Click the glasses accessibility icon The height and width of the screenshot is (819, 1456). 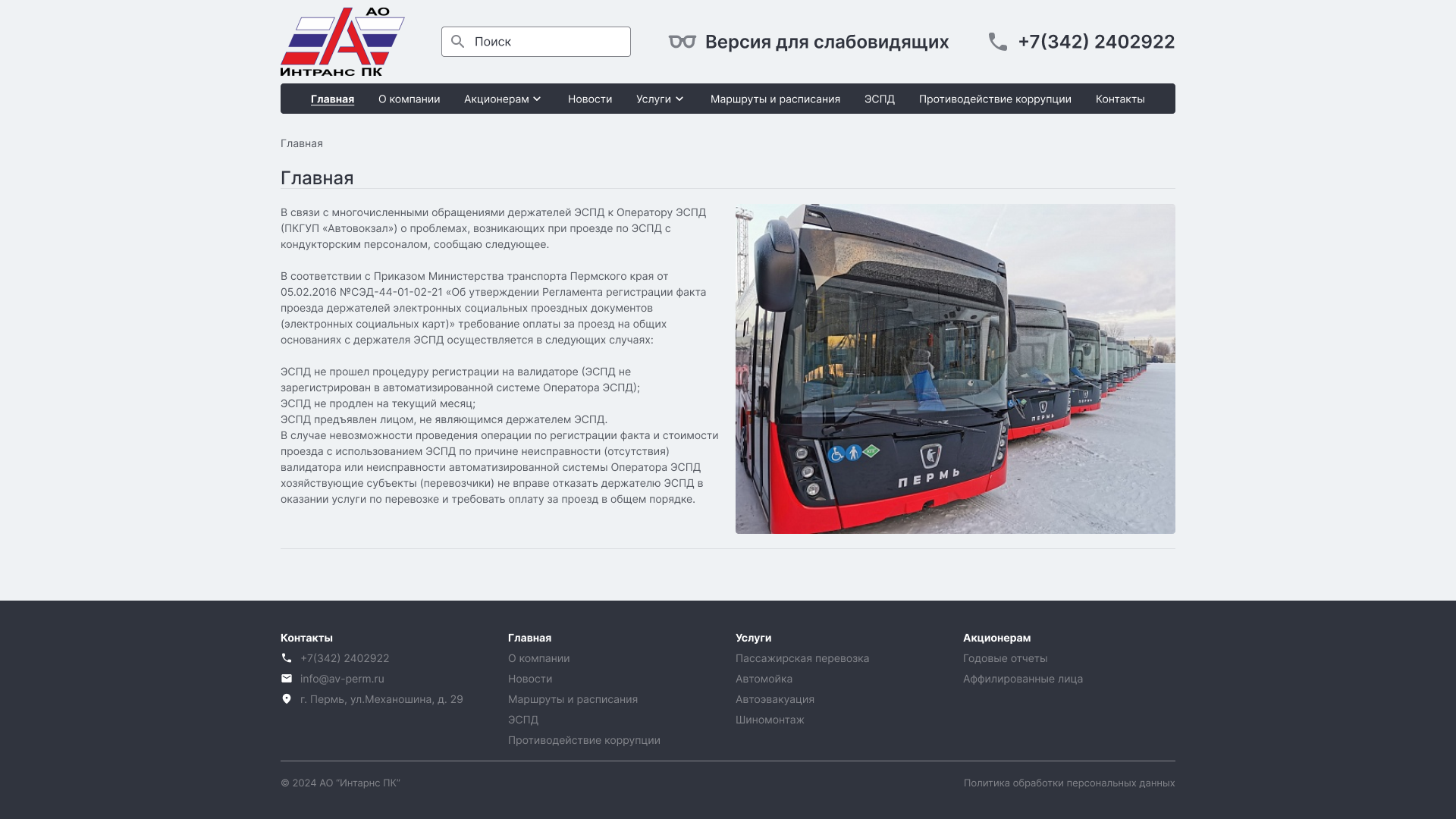click(x=682, y=42)
